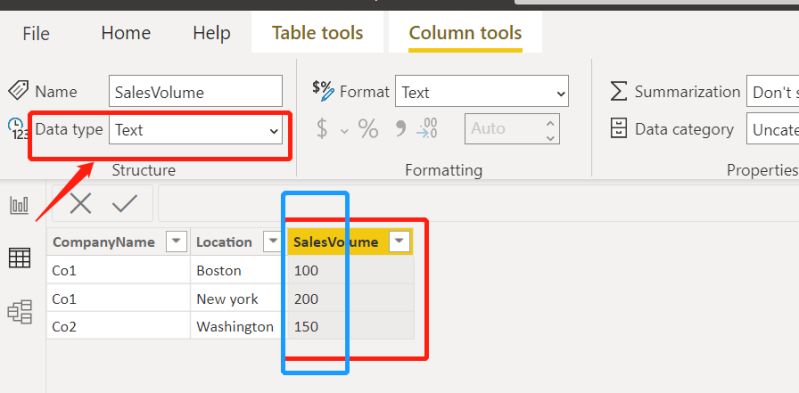Apply percentage format icon
Image resolution: width=799 pixels, height=393 pixels.
tap(368, 129)
